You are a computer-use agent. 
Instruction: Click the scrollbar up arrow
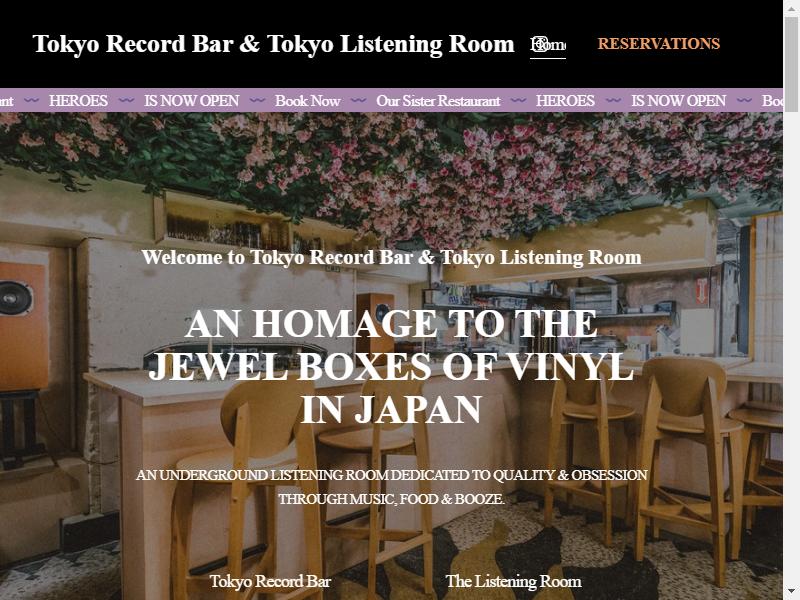click(x=791, y=8)
